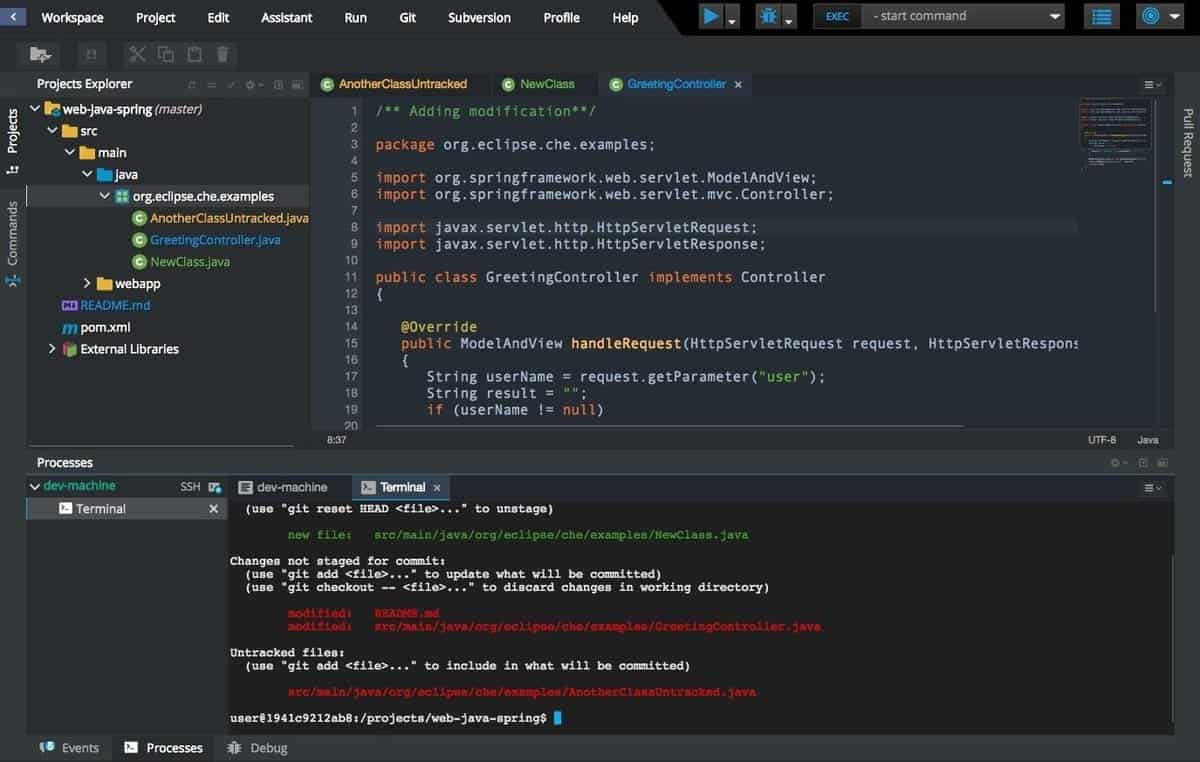Open the Assistant menu

[x=286, y=17]
